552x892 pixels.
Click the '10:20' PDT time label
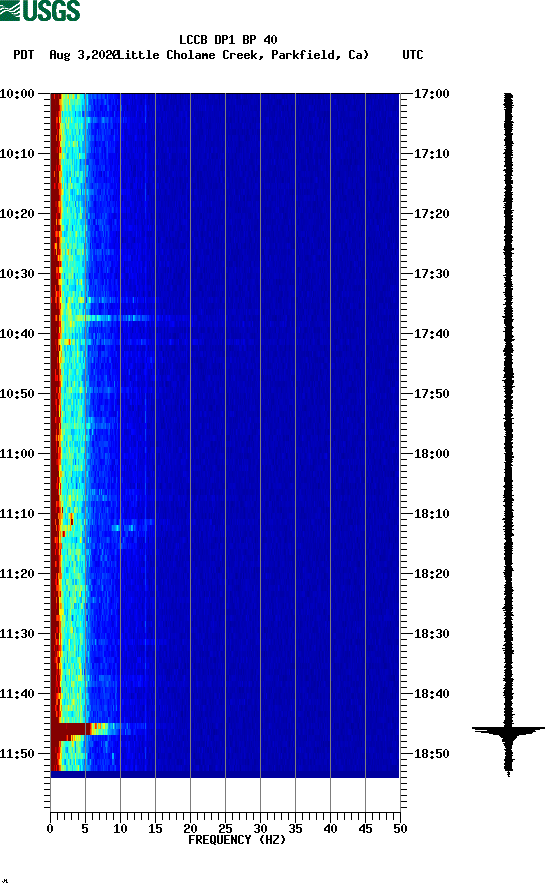click(18, 214)
